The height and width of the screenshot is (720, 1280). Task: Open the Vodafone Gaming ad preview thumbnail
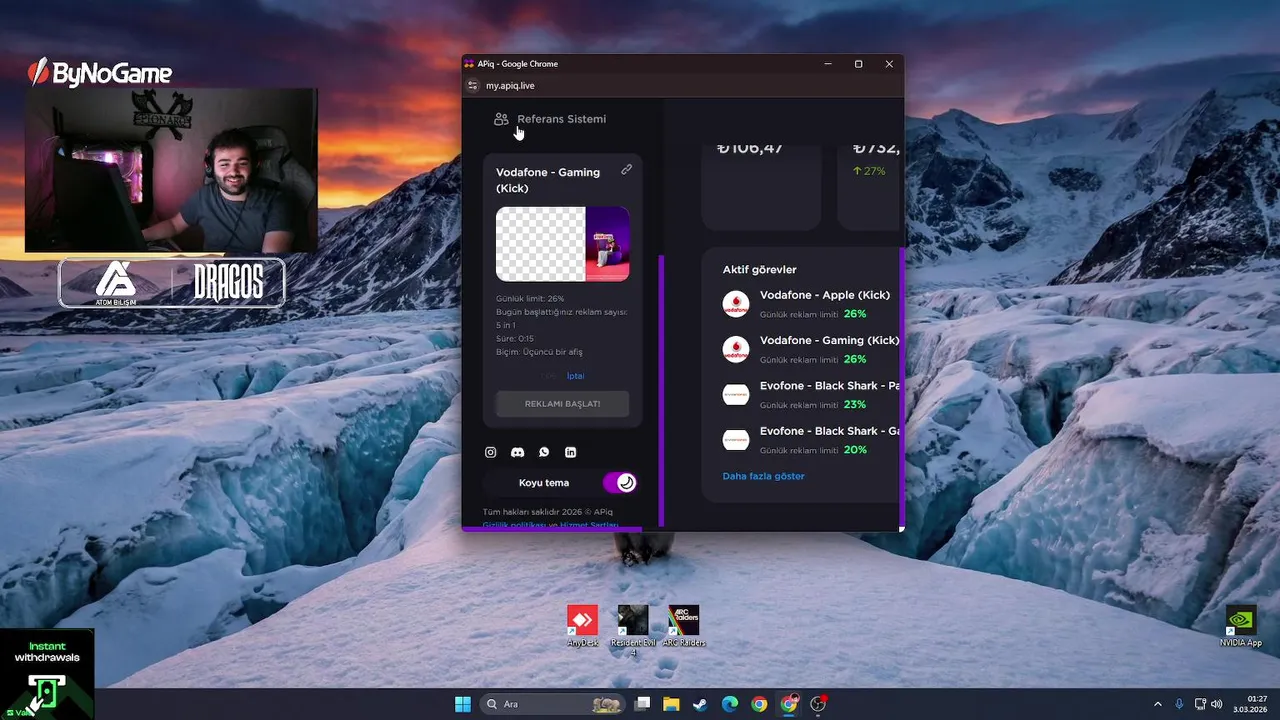[x=563, y=244]
